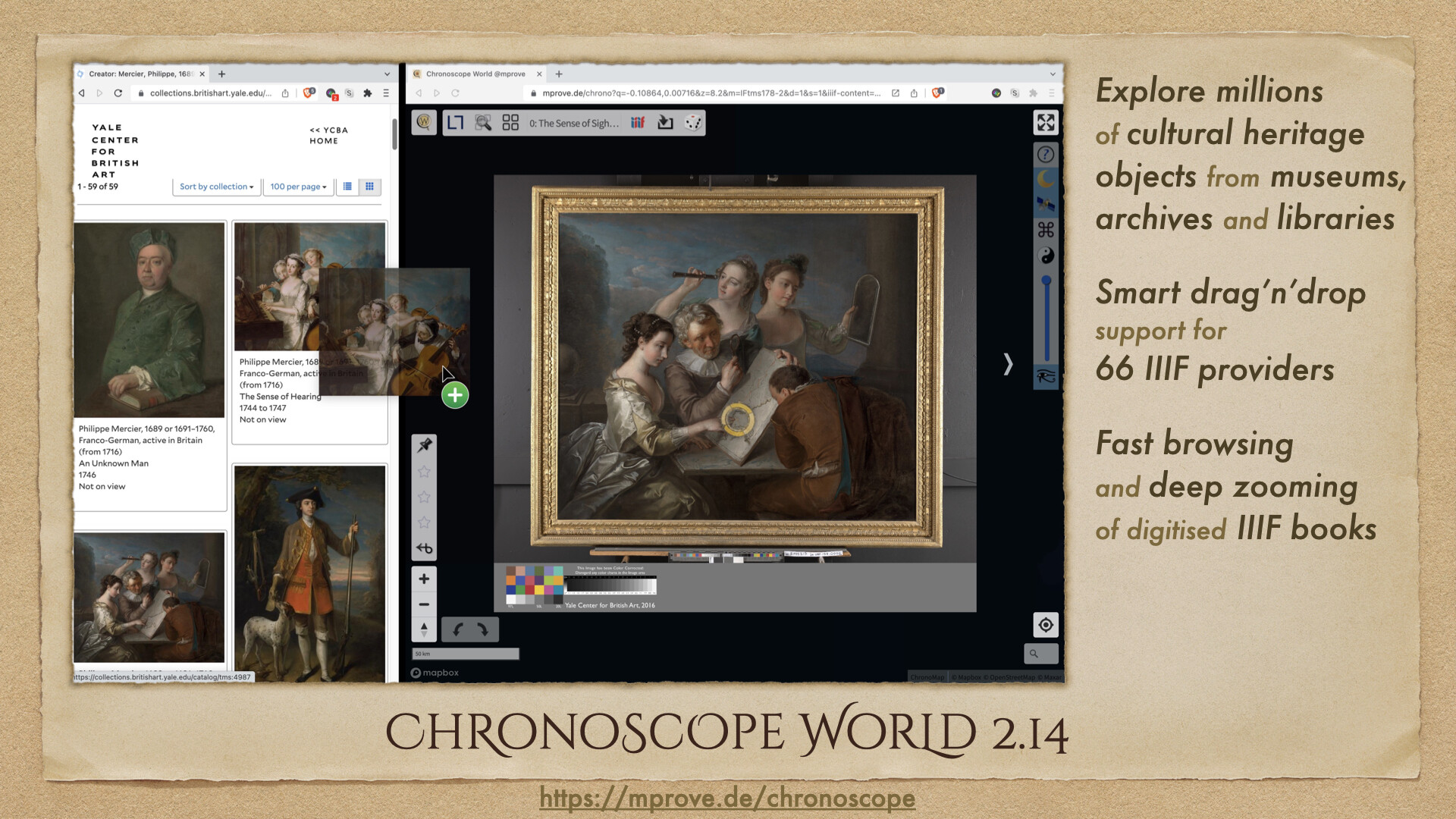Viewport: 1456px width, 819px height.
Task: Click the '0: The Sense of Sigh...' title
Action: click(x=574, y=123)
